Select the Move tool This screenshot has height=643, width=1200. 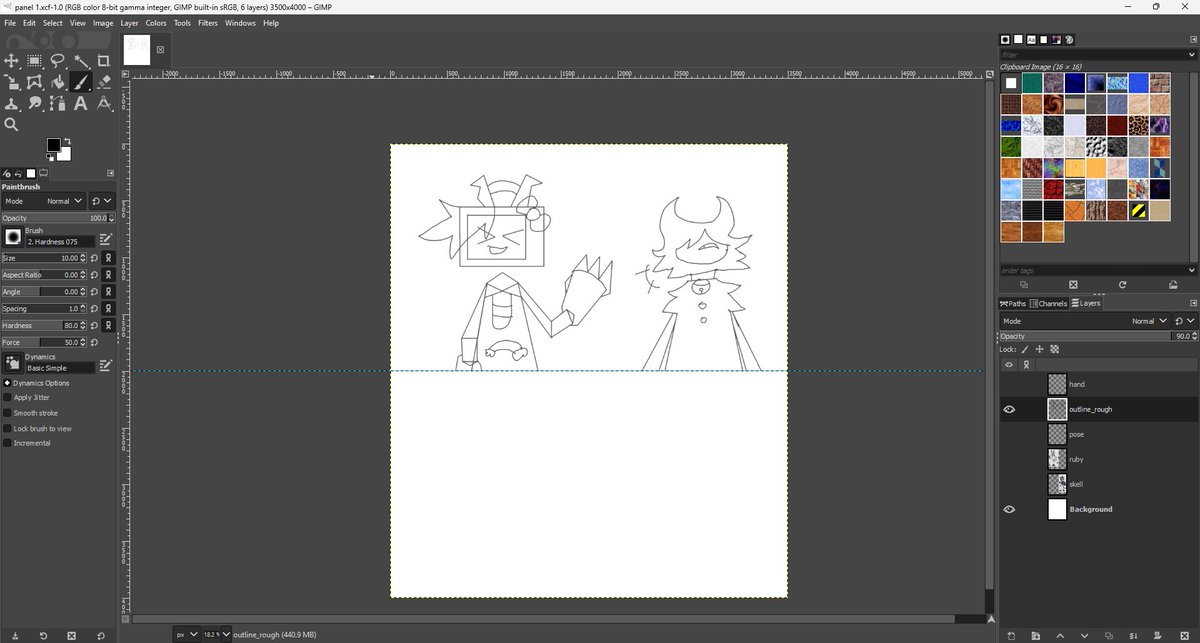point(11,61)
